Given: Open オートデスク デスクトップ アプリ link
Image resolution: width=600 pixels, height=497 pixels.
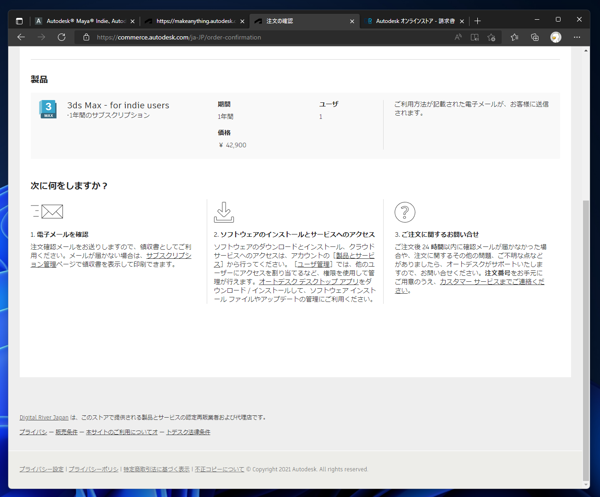Looking at the screenshot, I should tap(309, 282).
